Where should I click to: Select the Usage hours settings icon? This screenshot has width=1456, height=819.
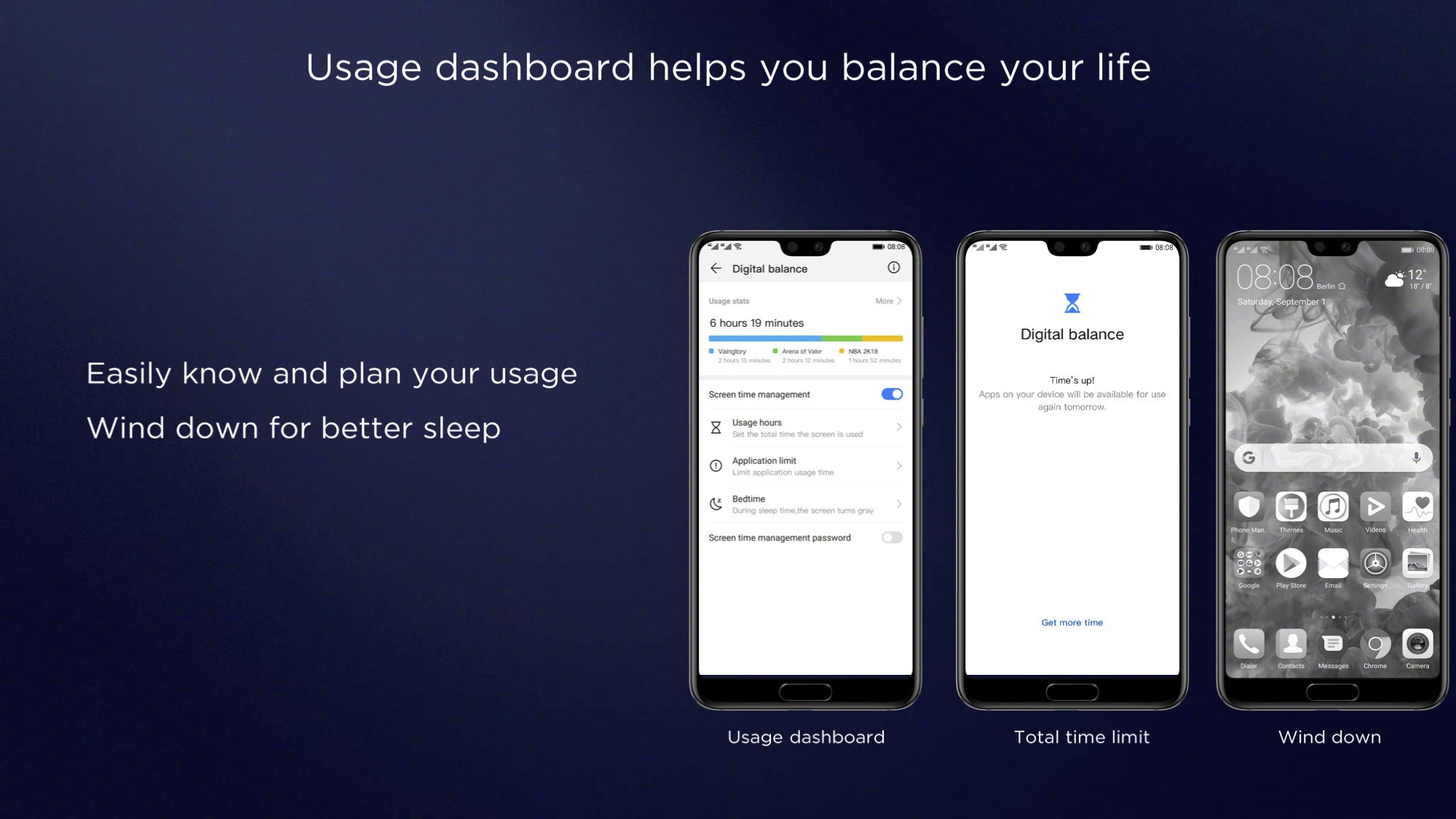coord(716,427)
